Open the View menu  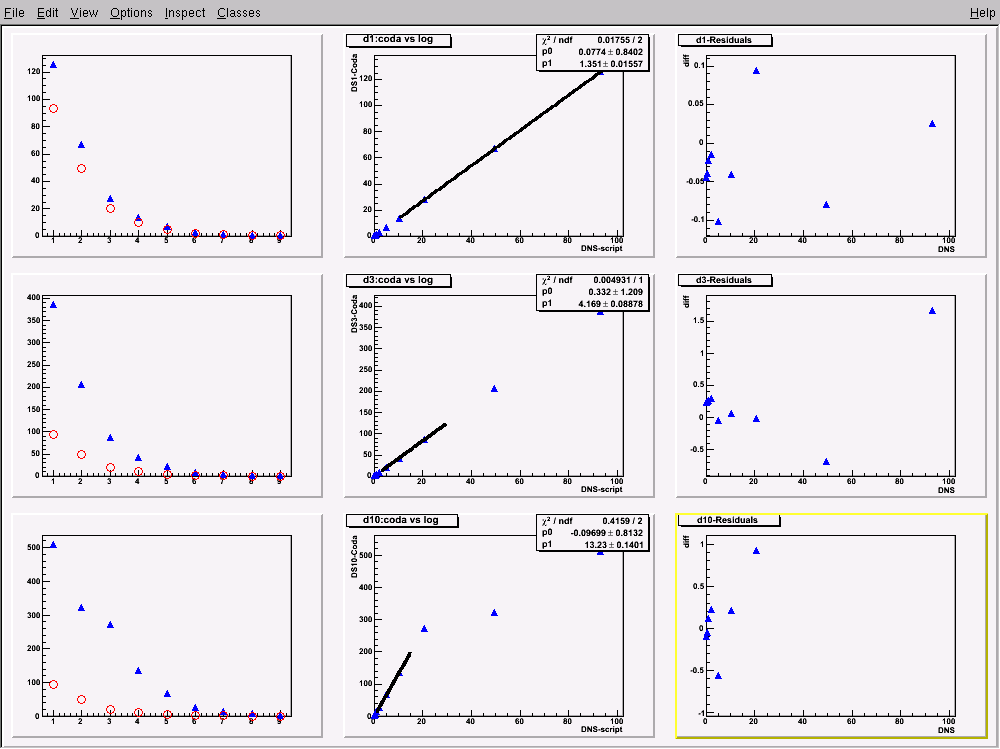click(x=84, y=12)
